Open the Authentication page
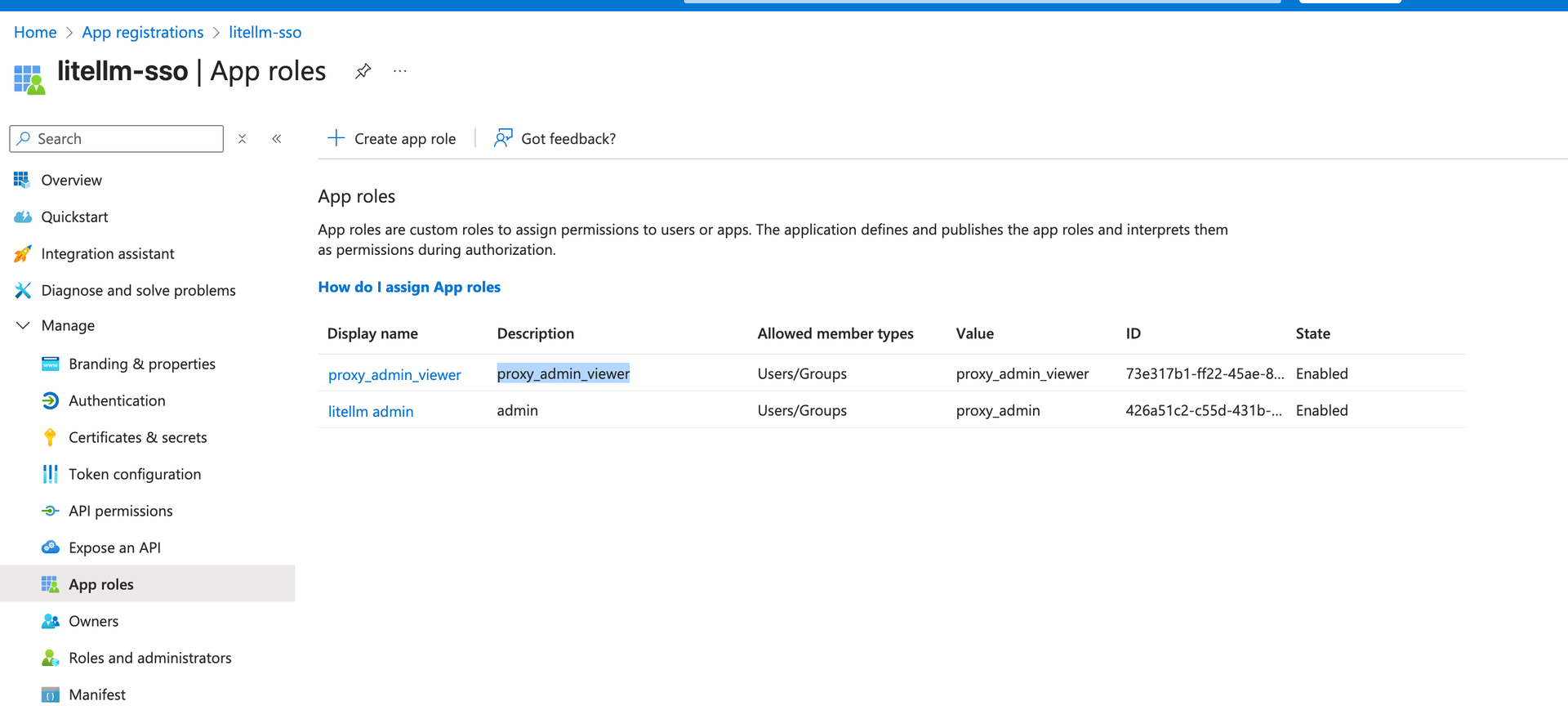1568x706 pixels. tap(117, 400)
